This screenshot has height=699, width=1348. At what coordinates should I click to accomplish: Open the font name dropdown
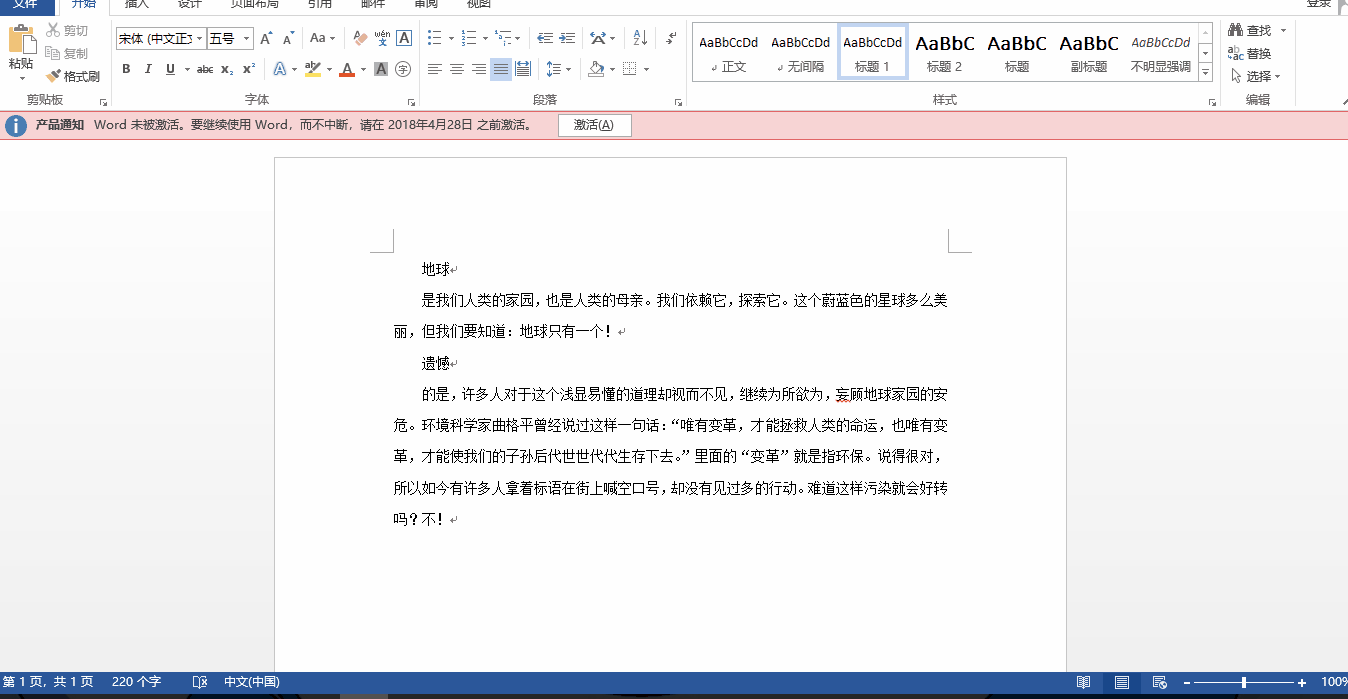[199, 37]
